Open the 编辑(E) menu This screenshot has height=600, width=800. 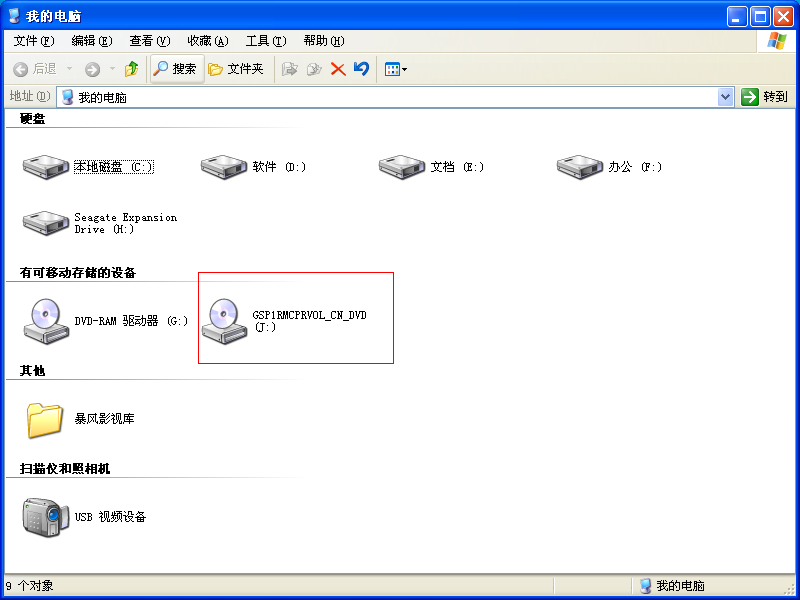point(92,41)
